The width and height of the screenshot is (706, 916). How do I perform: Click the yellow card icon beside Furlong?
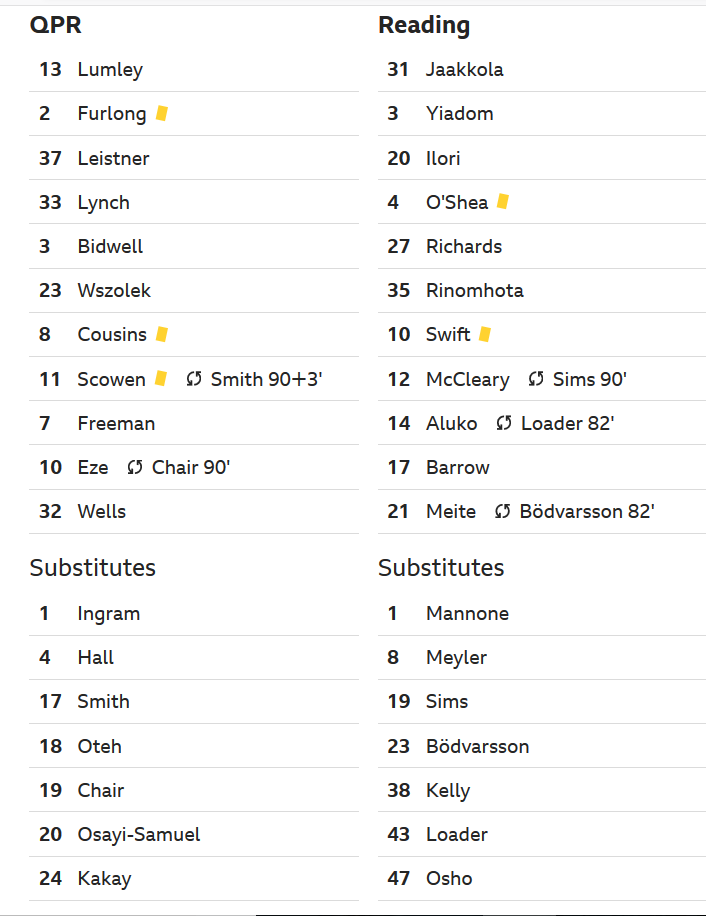(x=162, y=113)
